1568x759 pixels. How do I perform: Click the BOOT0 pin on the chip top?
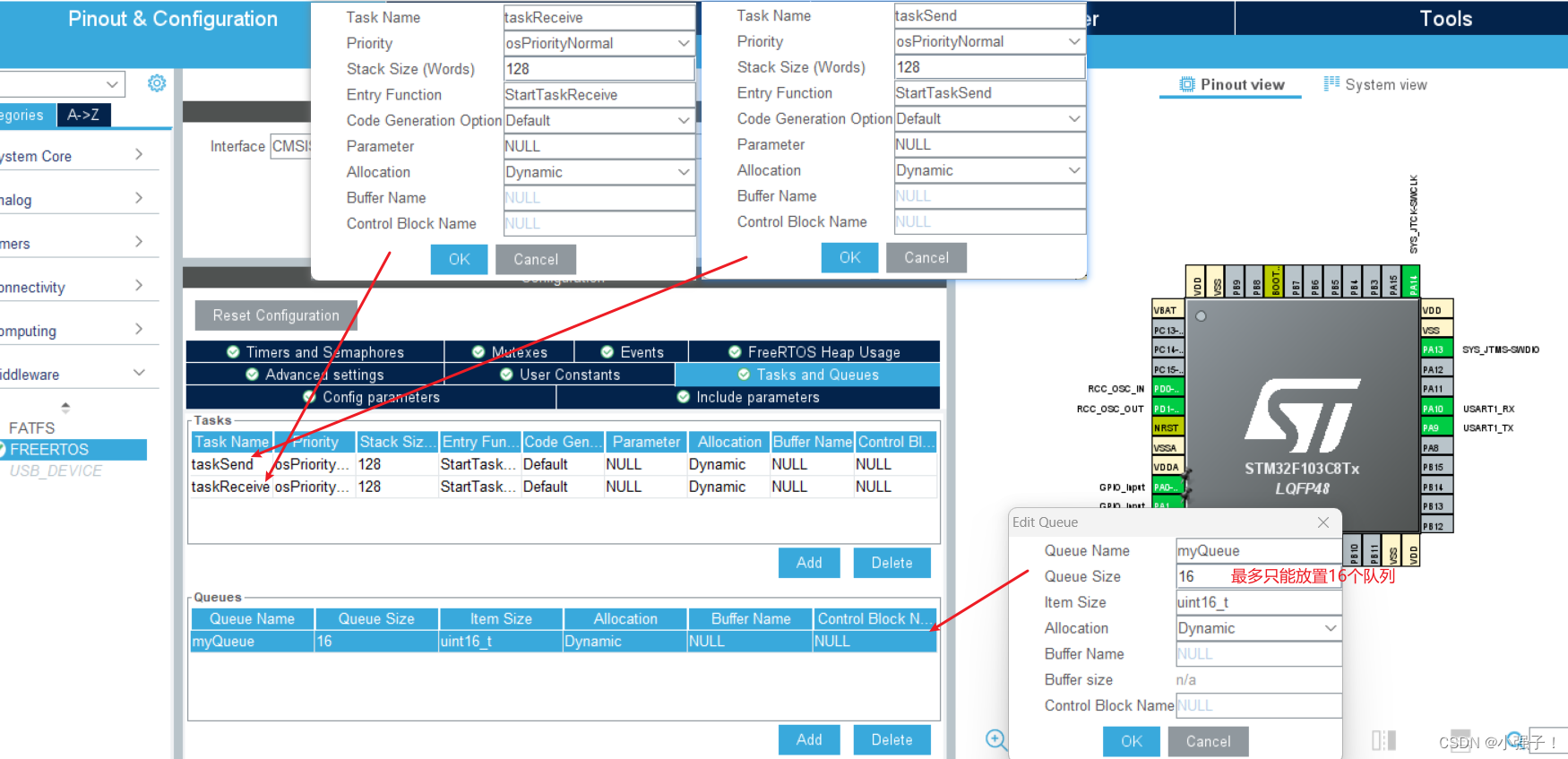click(1275, 281)
